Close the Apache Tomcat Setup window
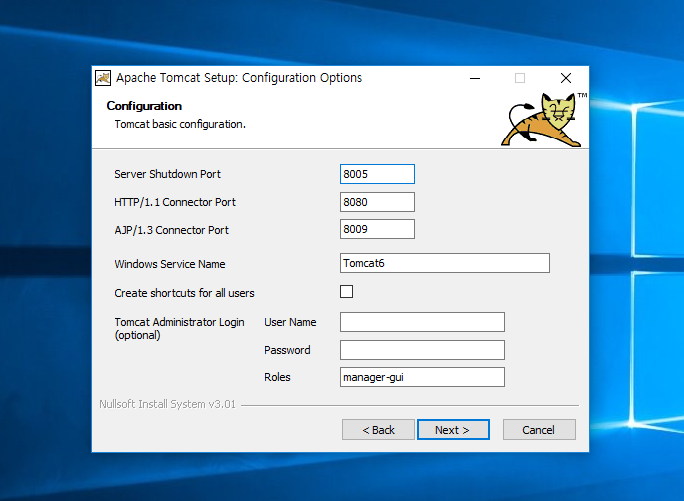This screenshot has width=684, height=501. 566,78
